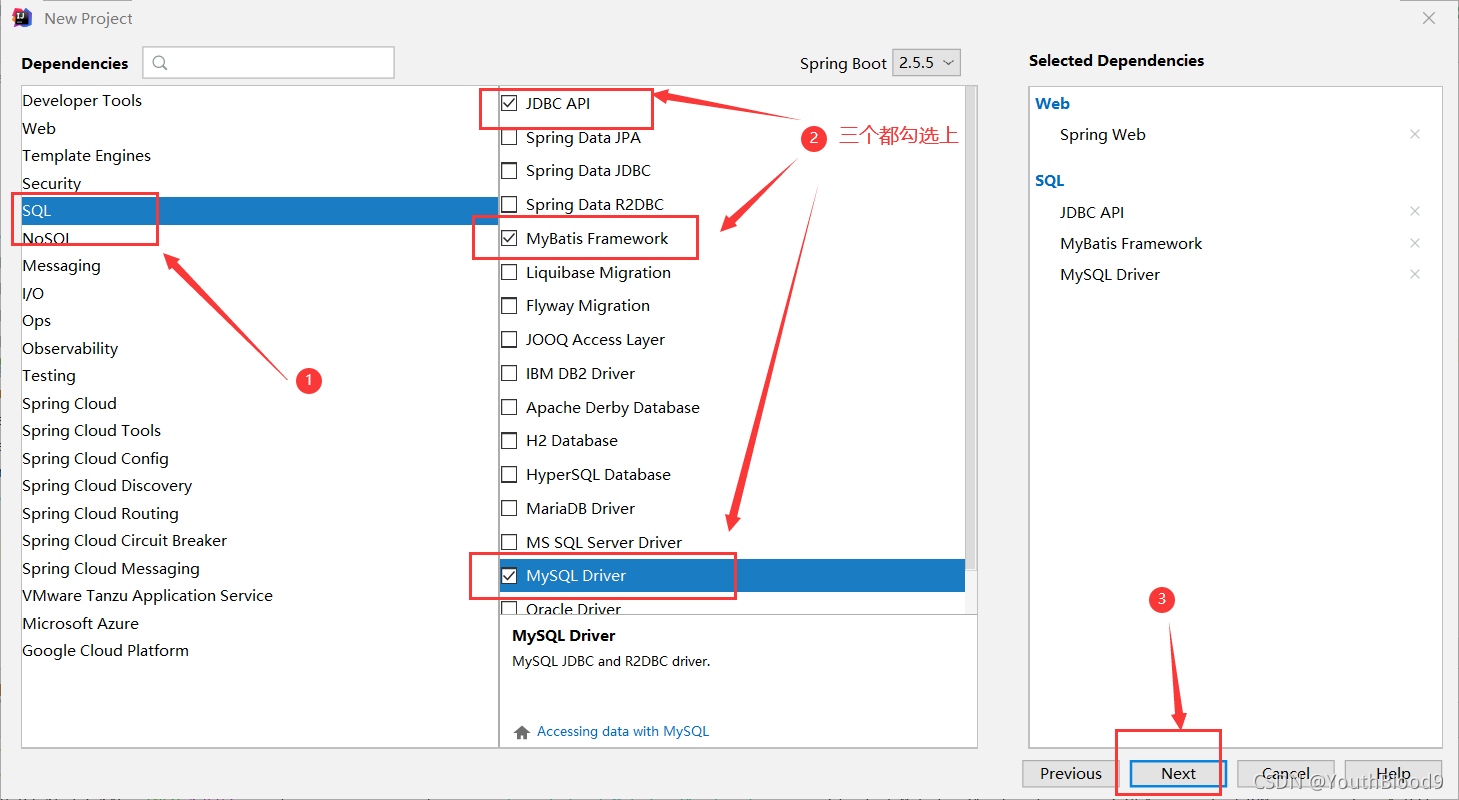Image resolution: width=1459 pixels, height=800 pixels.
Task: Enable the Spring Data JDBC checkbox
Action: click(509, 170)
